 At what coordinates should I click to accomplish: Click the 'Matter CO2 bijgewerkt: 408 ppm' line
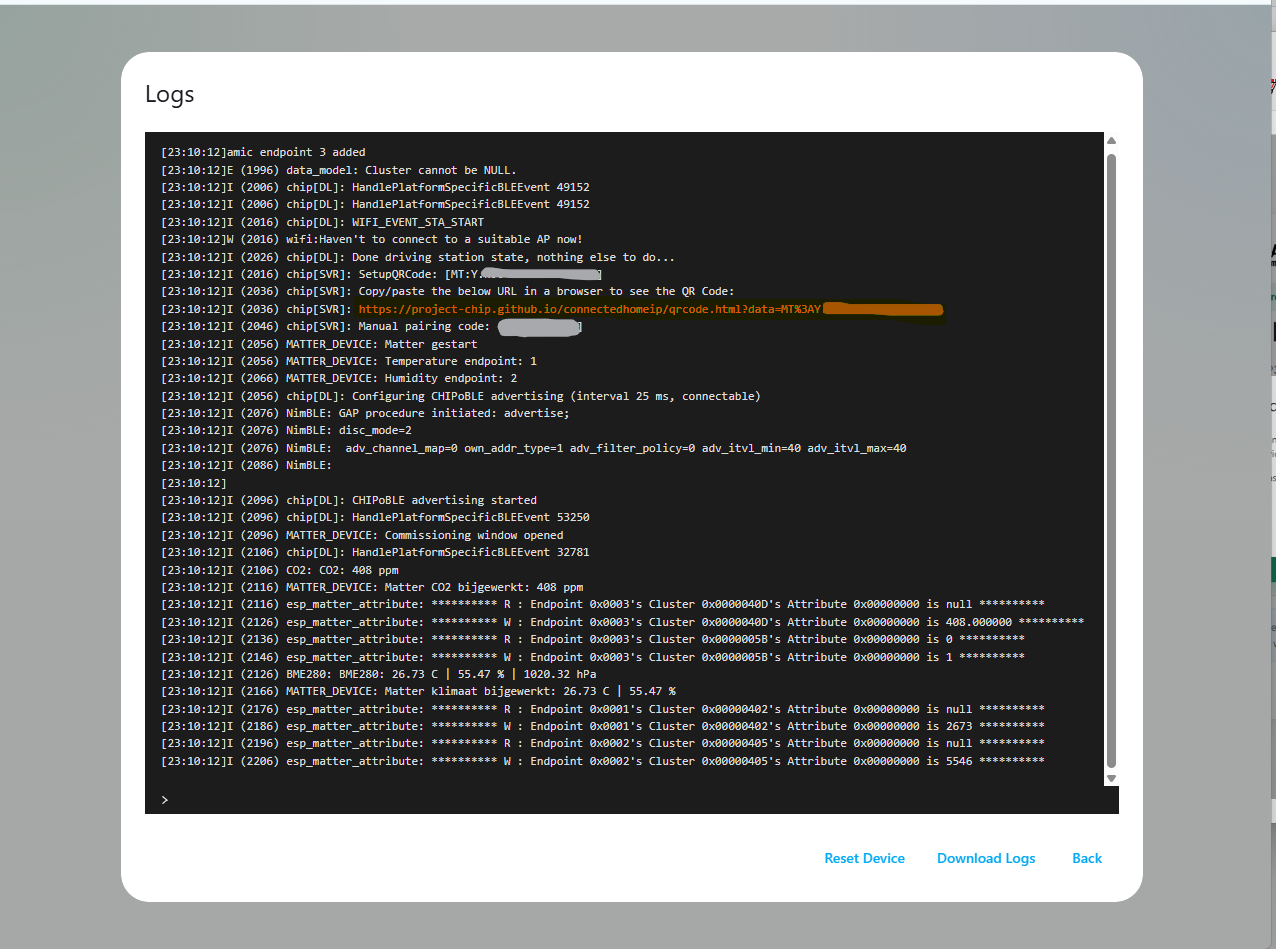(x=372, y=587)
